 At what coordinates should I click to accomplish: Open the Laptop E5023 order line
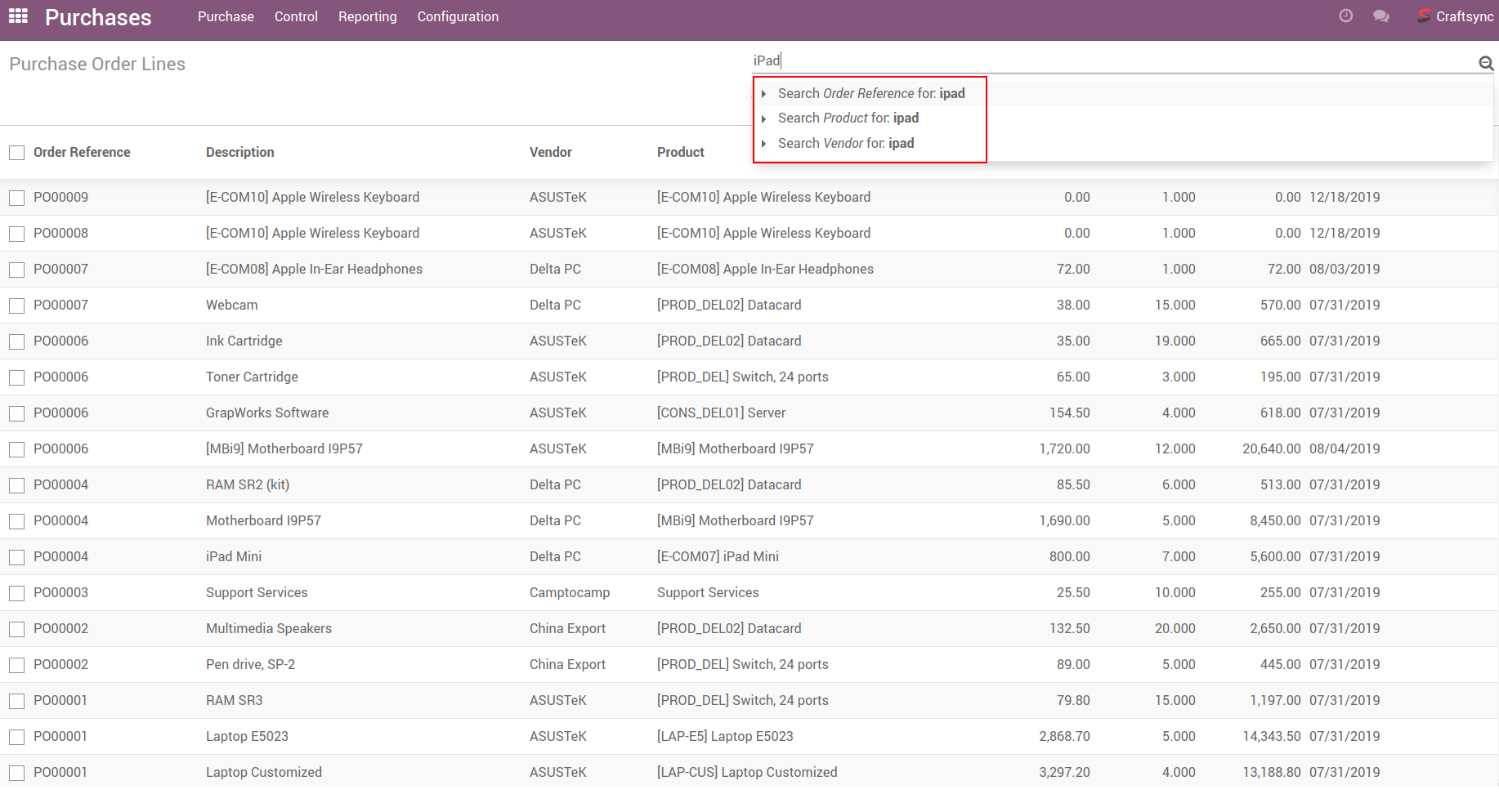click(x=247, y=736)
